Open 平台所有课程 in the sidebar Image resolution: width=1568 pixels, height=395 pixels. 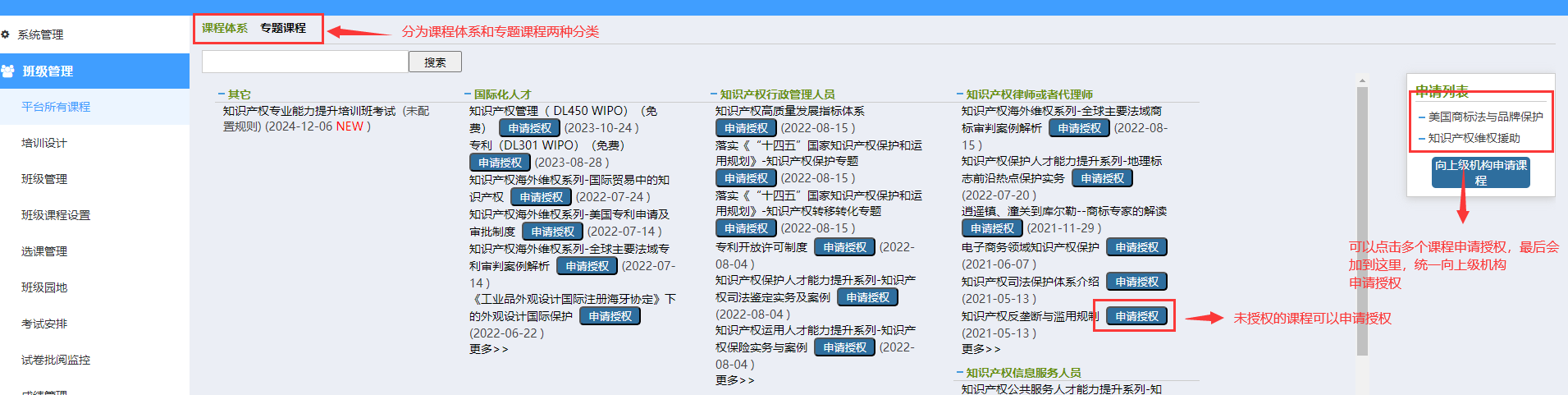tap(56, 107)
